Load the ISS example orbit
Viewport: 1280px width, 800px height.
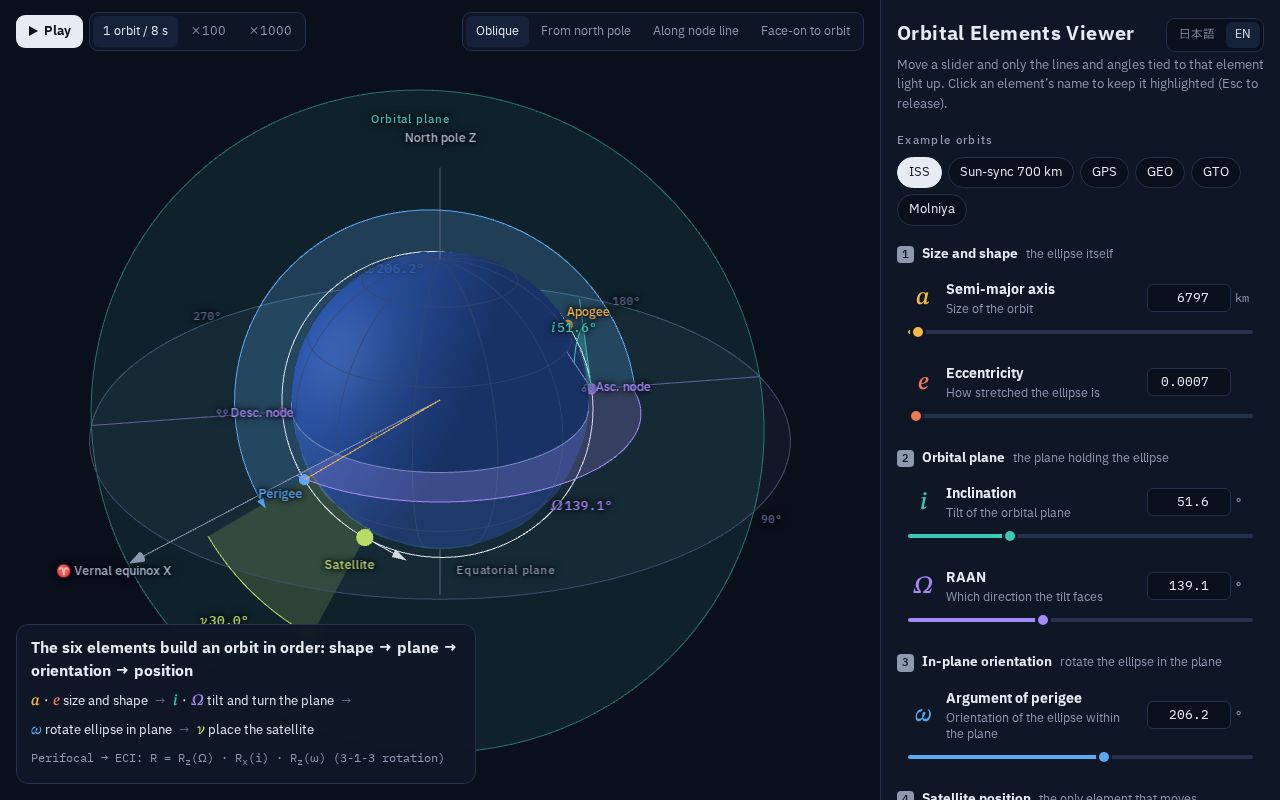point(919,172)
